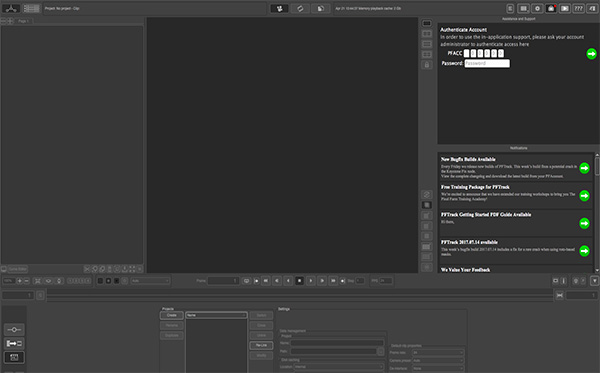
Task: Click the project Name input field
Action: tap(337, 343)
